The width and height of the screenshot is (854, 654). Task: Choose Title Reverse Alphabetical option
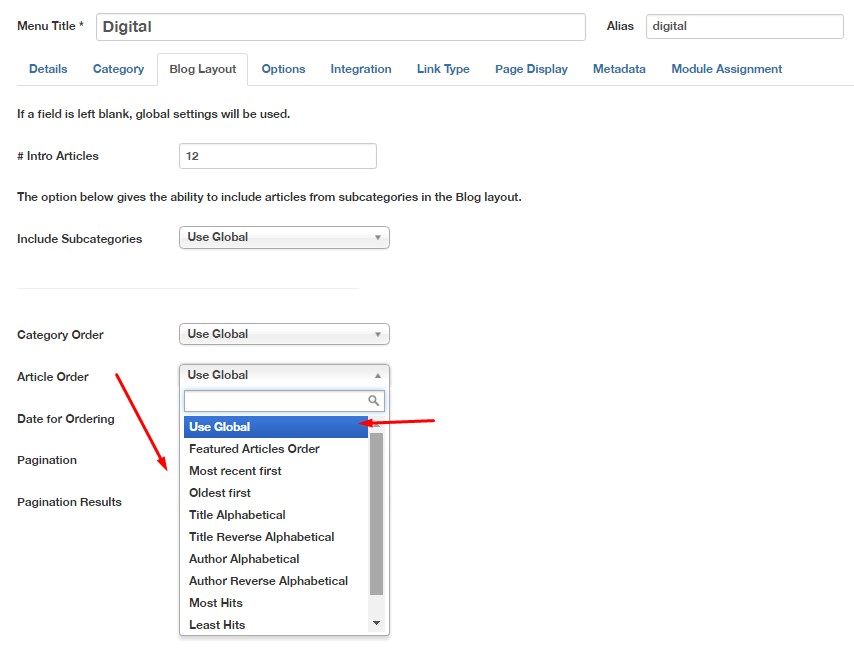(x=276, y=537)
